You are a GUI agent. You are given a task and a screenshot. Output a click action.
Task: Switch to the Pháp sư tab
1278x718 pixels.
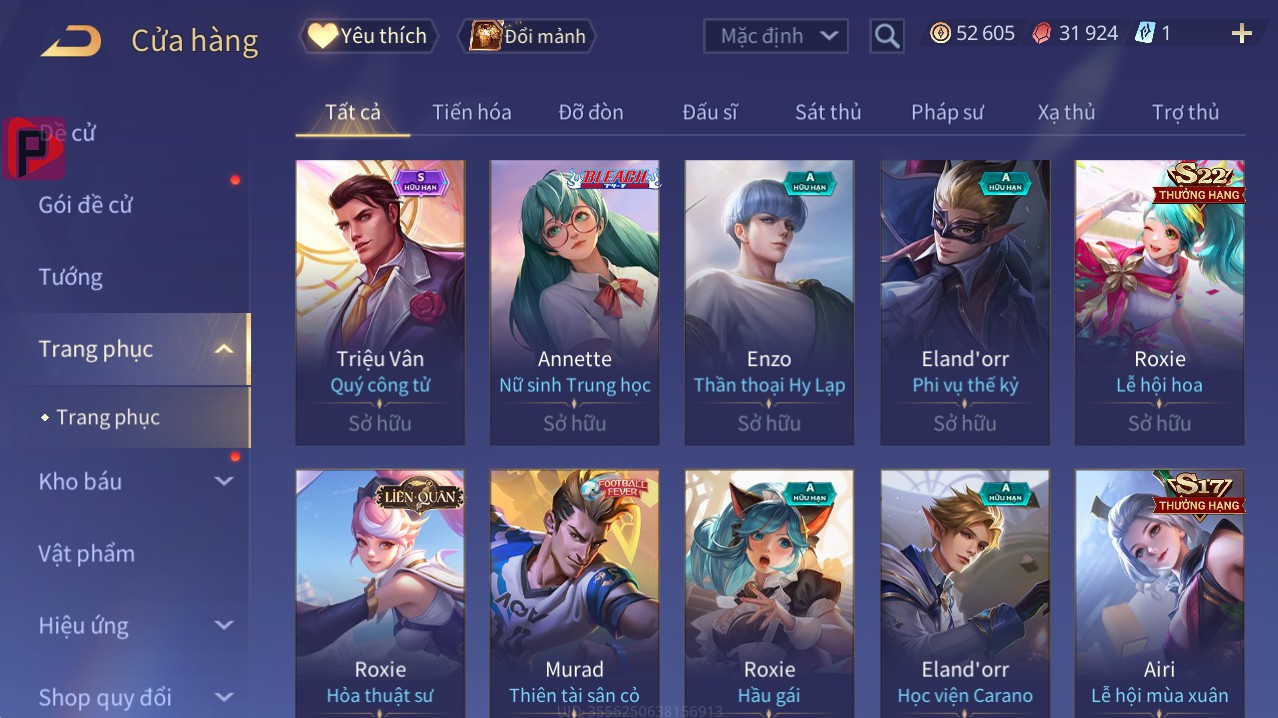coord(947,112)
